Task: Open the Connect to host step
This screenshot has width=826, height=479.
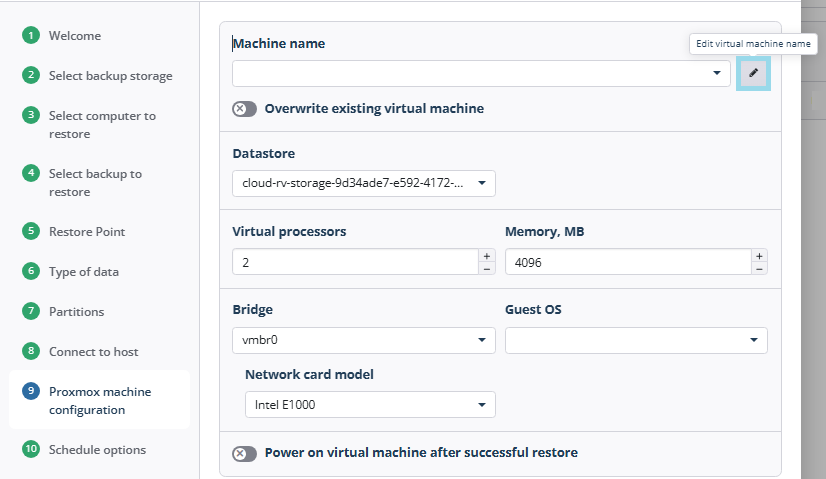Action: [93, 352]
